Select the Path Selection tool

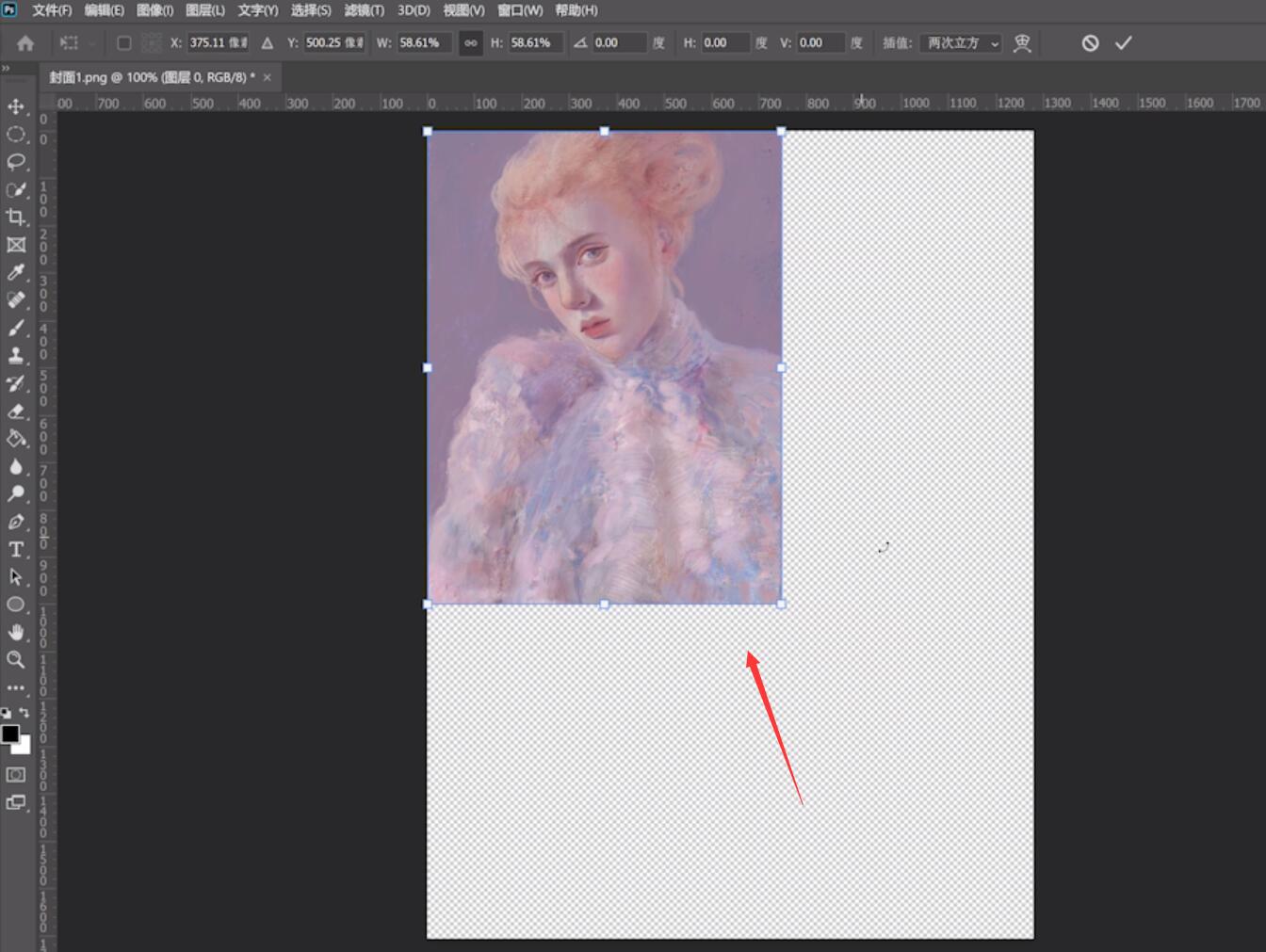(16, 577)
